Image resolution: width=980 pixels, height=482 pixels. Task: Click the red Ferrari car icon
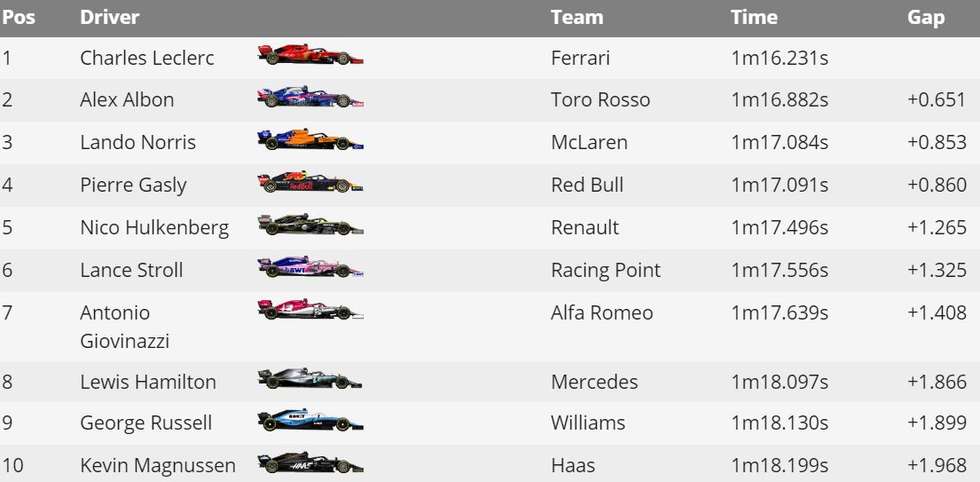coord(311,55)
